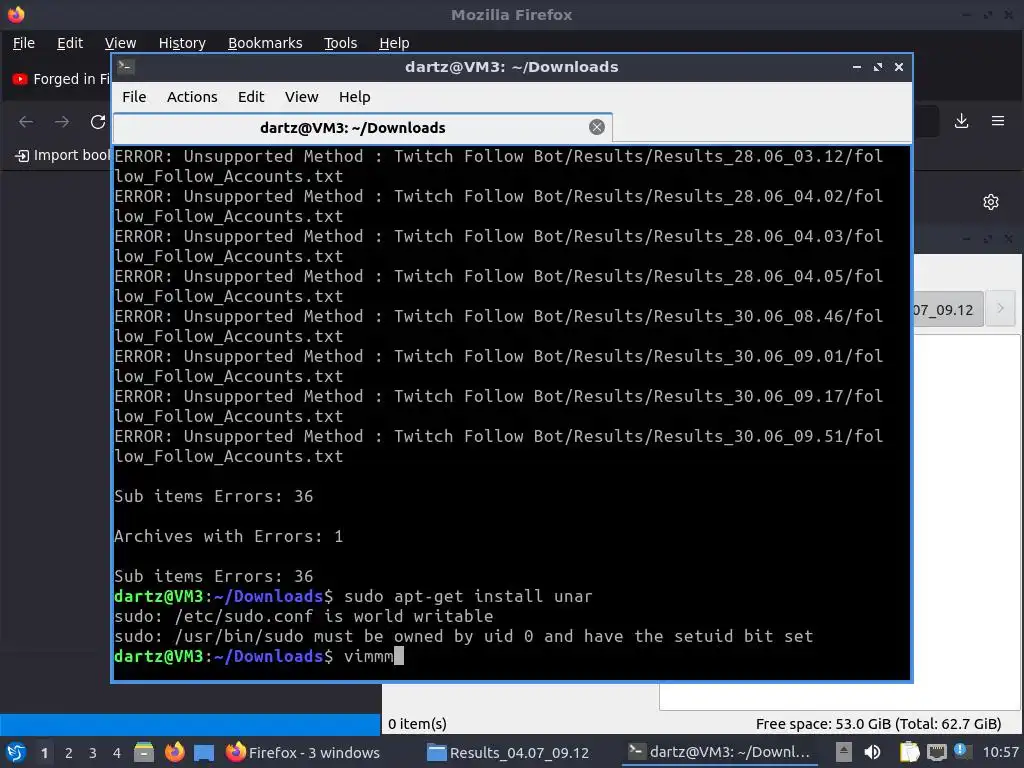Click the terminal icon in the title bar

coord(126,67)
